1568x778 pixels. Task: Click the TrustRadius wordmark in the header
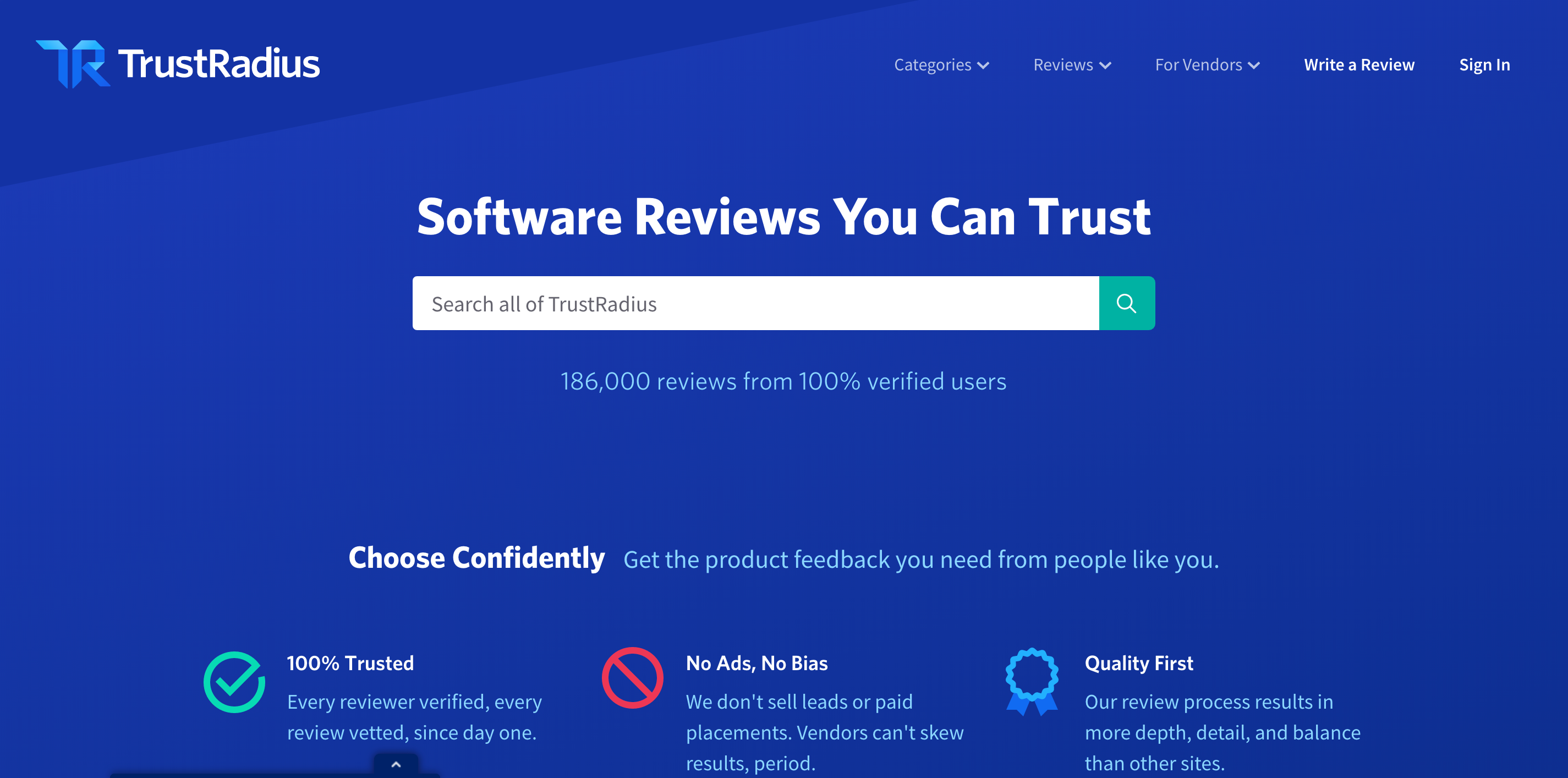[x=218, y=64]
